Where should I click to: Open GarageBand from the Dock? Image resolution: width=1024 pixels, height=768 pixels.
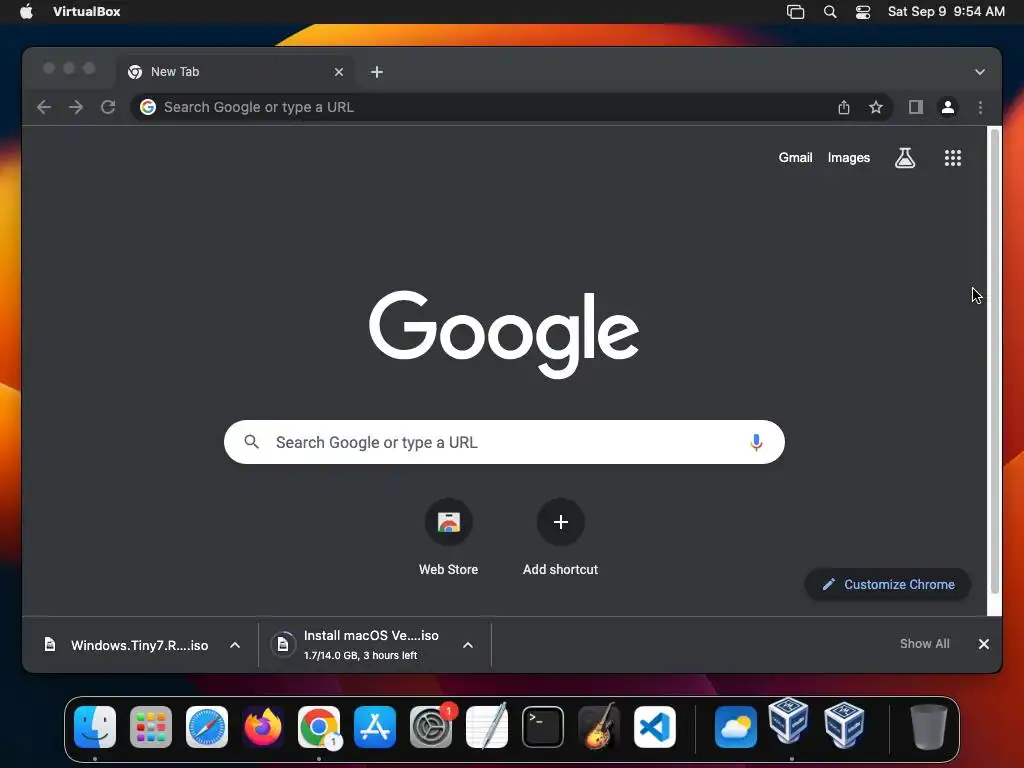pyautogui.click(x=599, y=727)
